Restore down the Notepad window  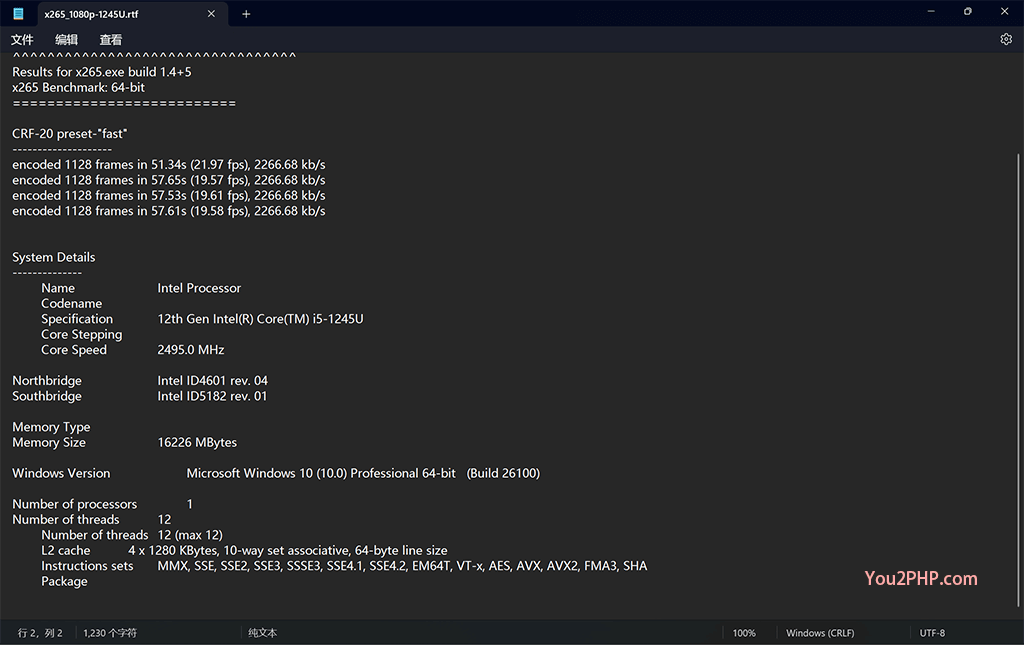click(x=968, y=12)
